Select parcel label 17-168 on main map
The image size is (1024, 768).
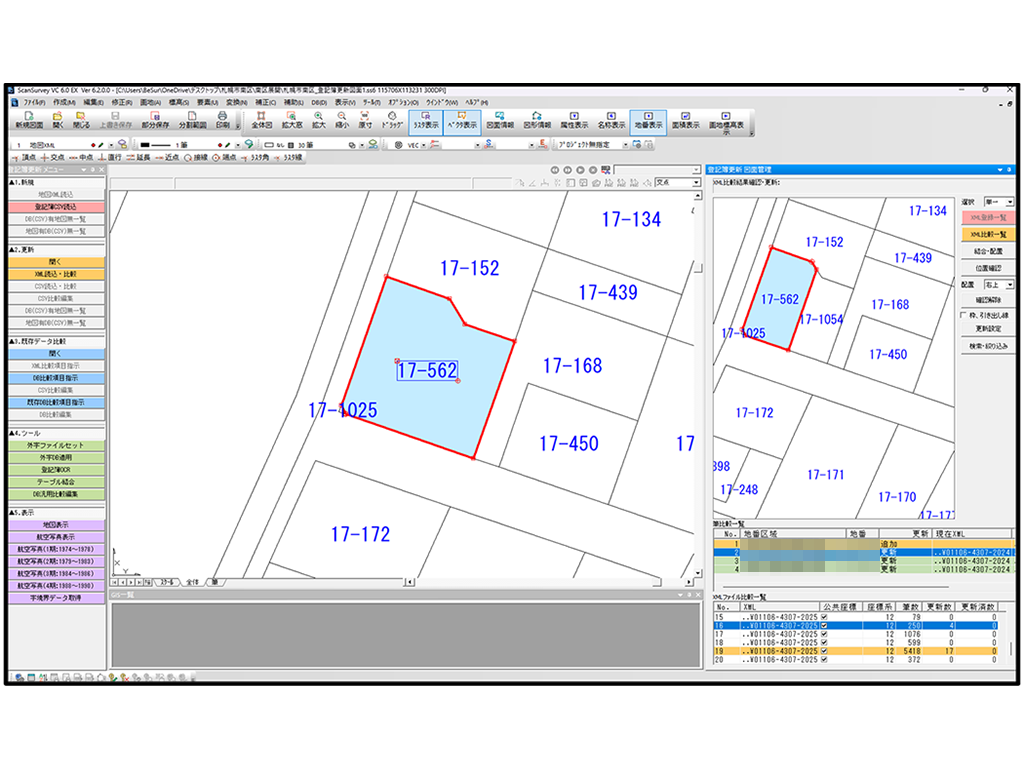[x=572, y=366]
